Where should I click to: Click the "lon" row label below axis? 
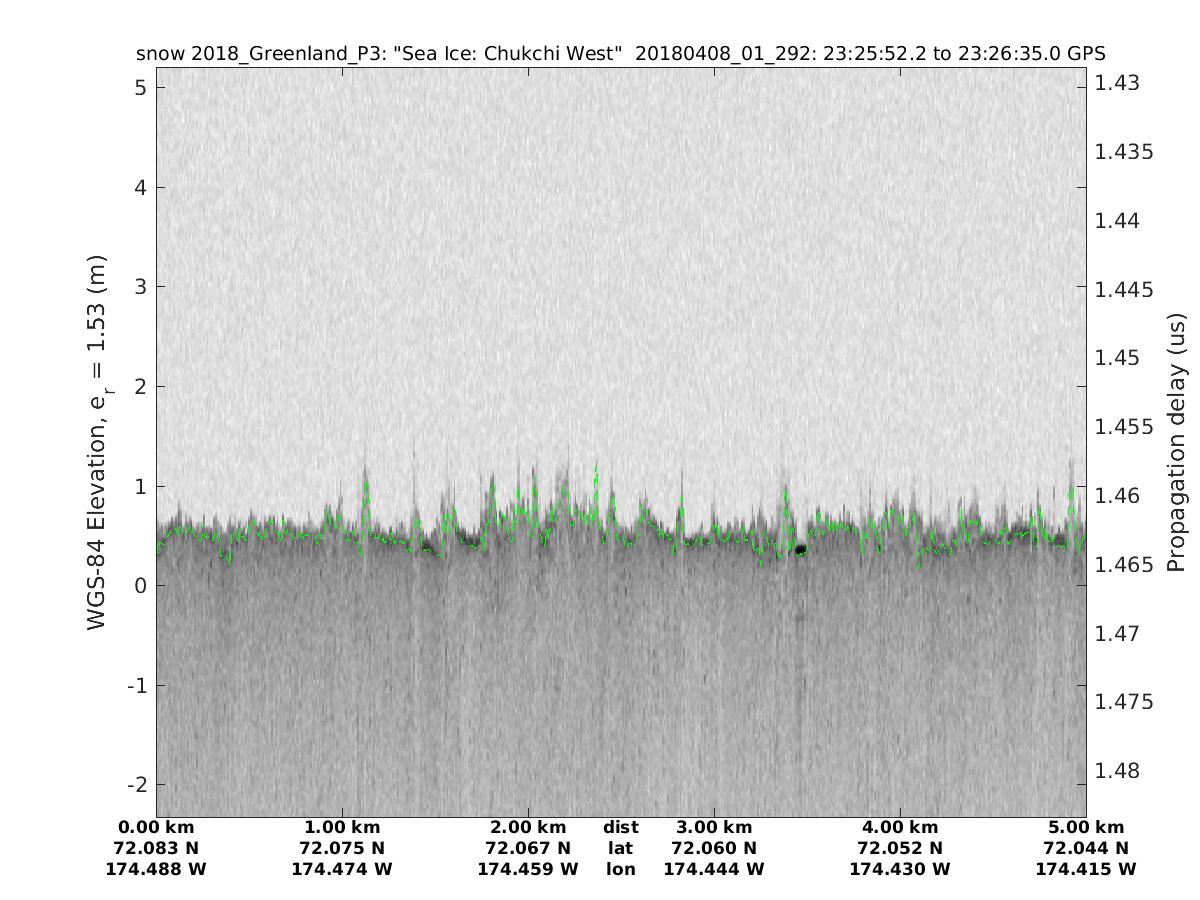(x=620, y=869)
